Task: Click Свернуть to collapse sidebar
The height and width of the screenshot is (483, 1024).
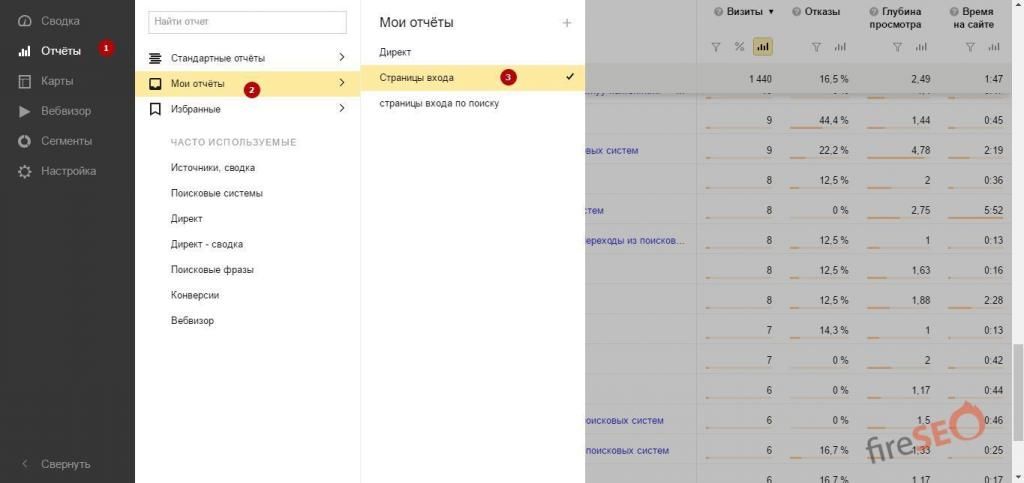Action: point(65,464)
